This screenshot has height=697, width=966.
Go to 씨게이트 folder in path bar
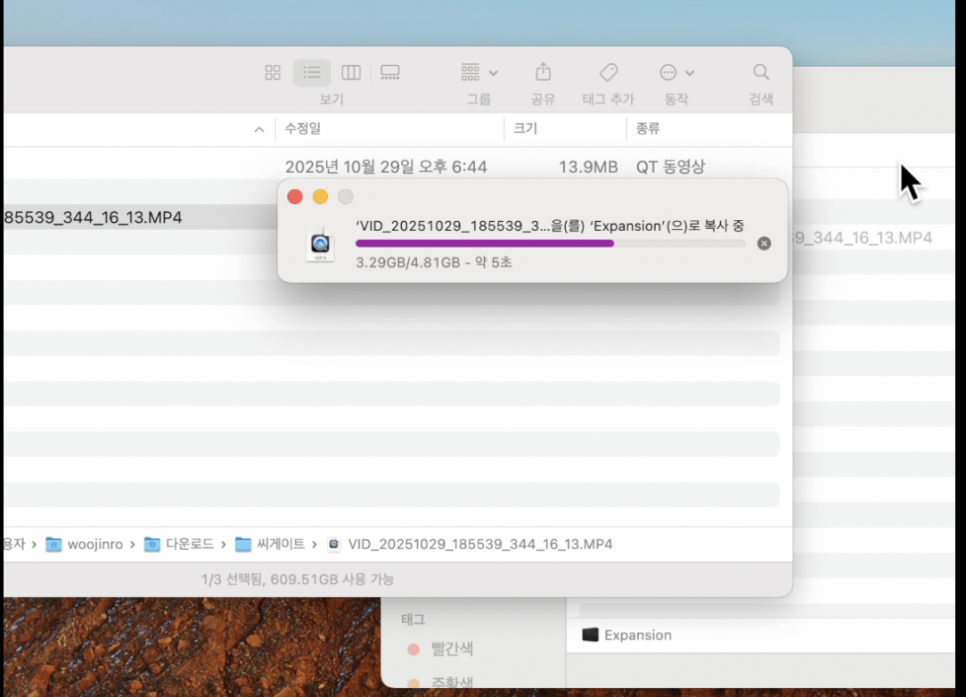[270, 544]
